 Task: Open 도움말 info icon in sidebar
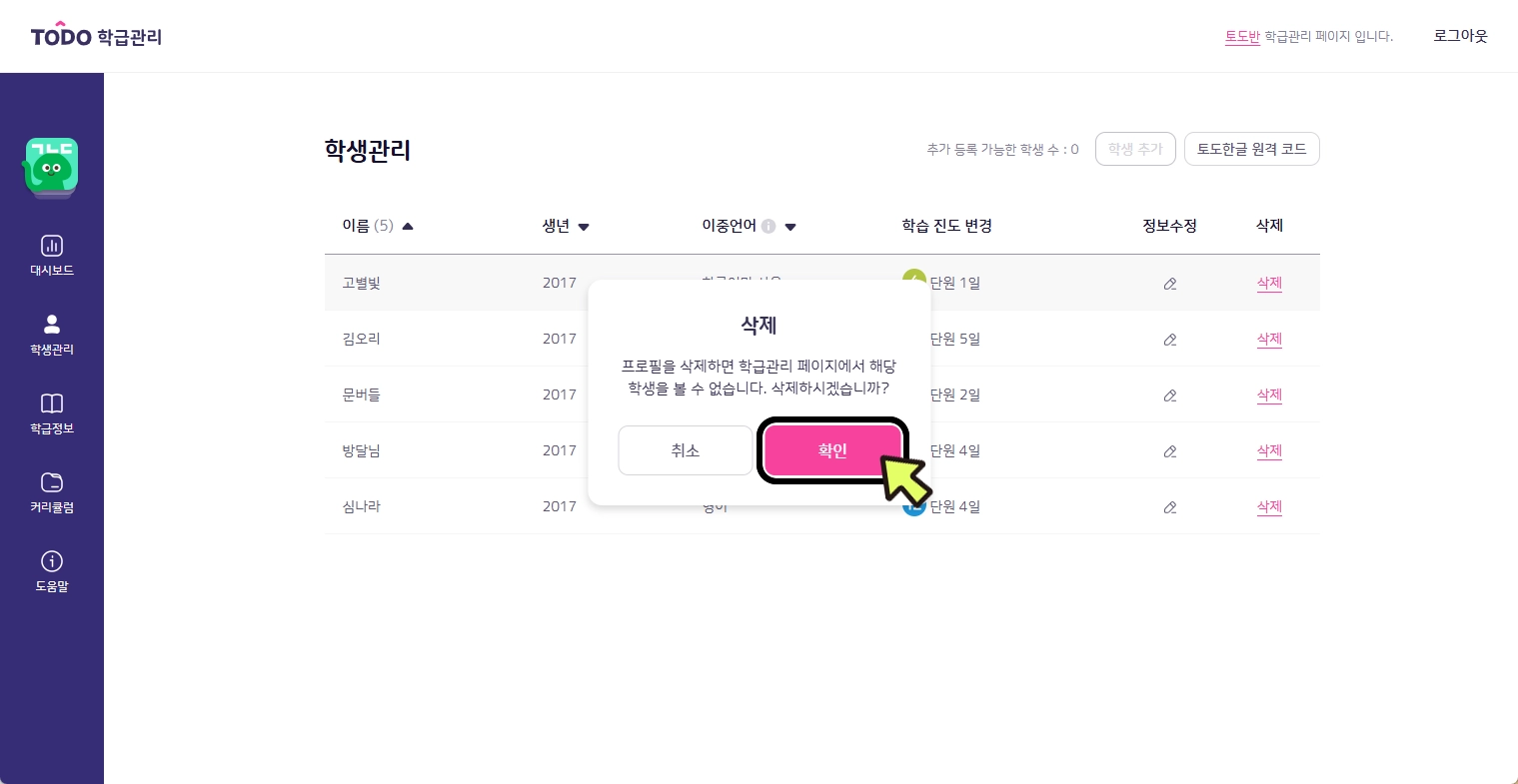[x=51, y=561]
